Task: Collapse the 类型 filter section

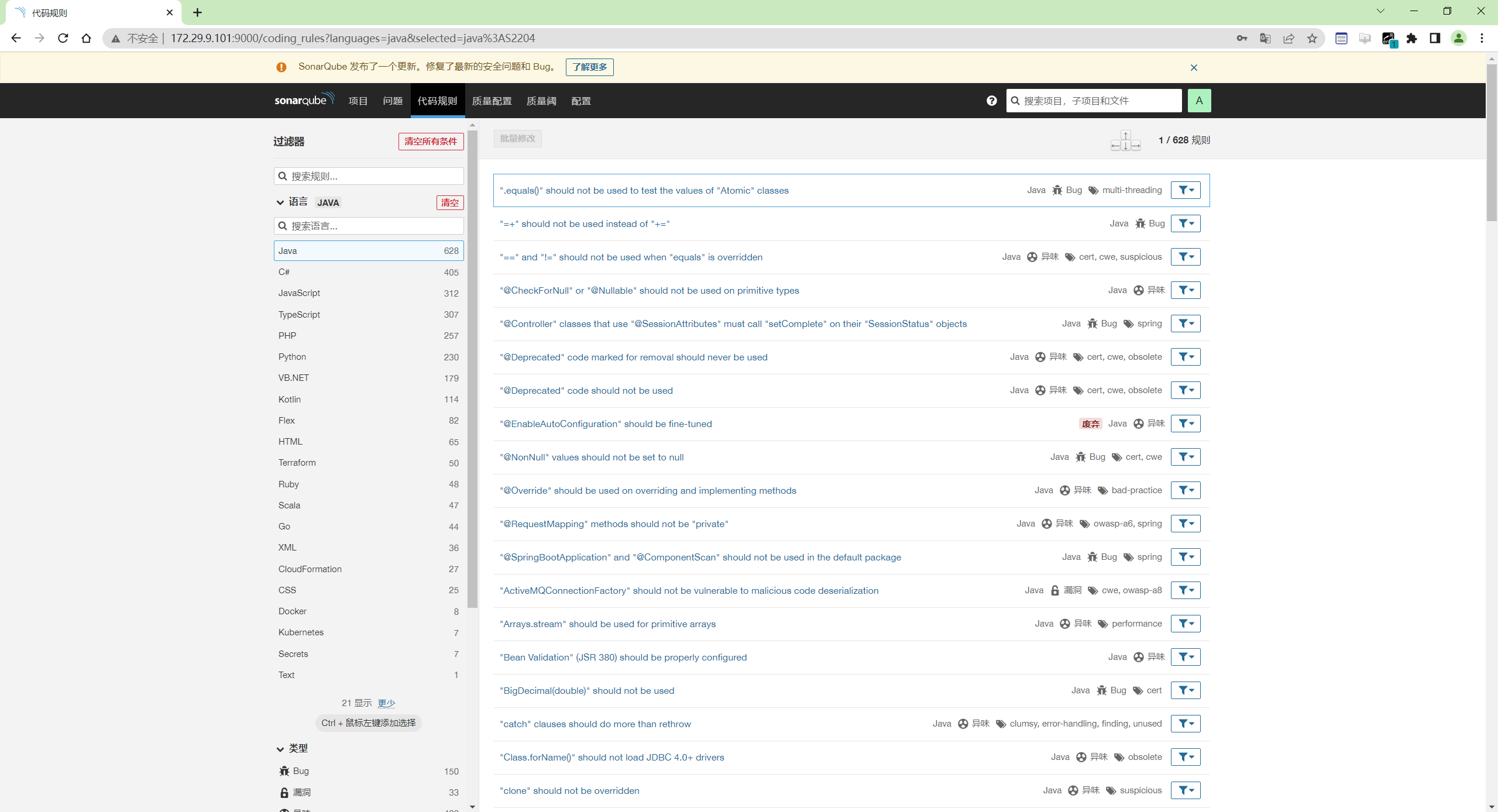Action: click(x=291, y=748)
